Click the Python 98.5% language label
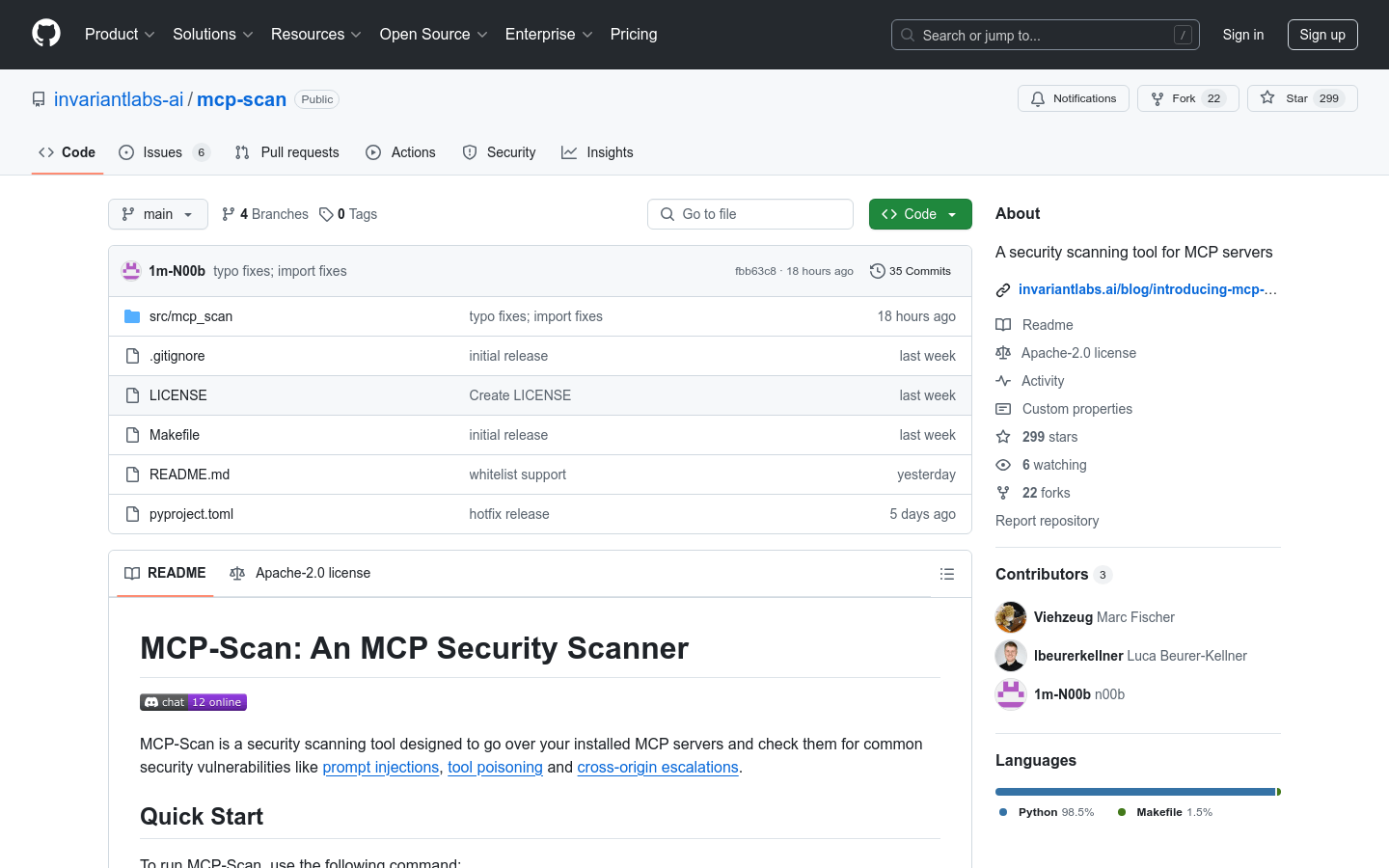The width and height of the screenshot is (1389, 868). pyautogui.click(x=1048, y=812)
